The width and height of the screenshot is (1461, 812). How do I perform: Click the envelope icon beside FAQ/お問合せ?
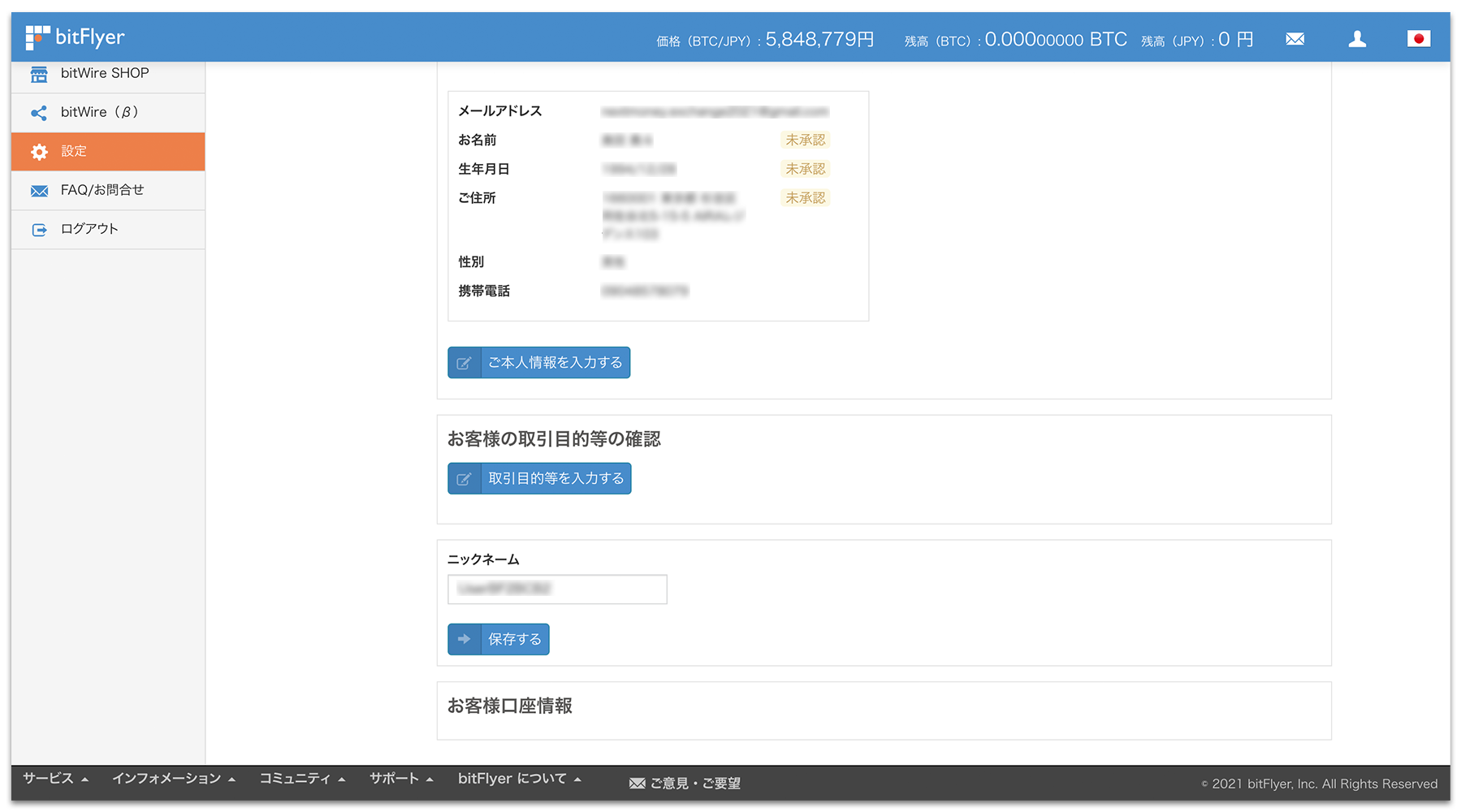click(x=39, y=190)
